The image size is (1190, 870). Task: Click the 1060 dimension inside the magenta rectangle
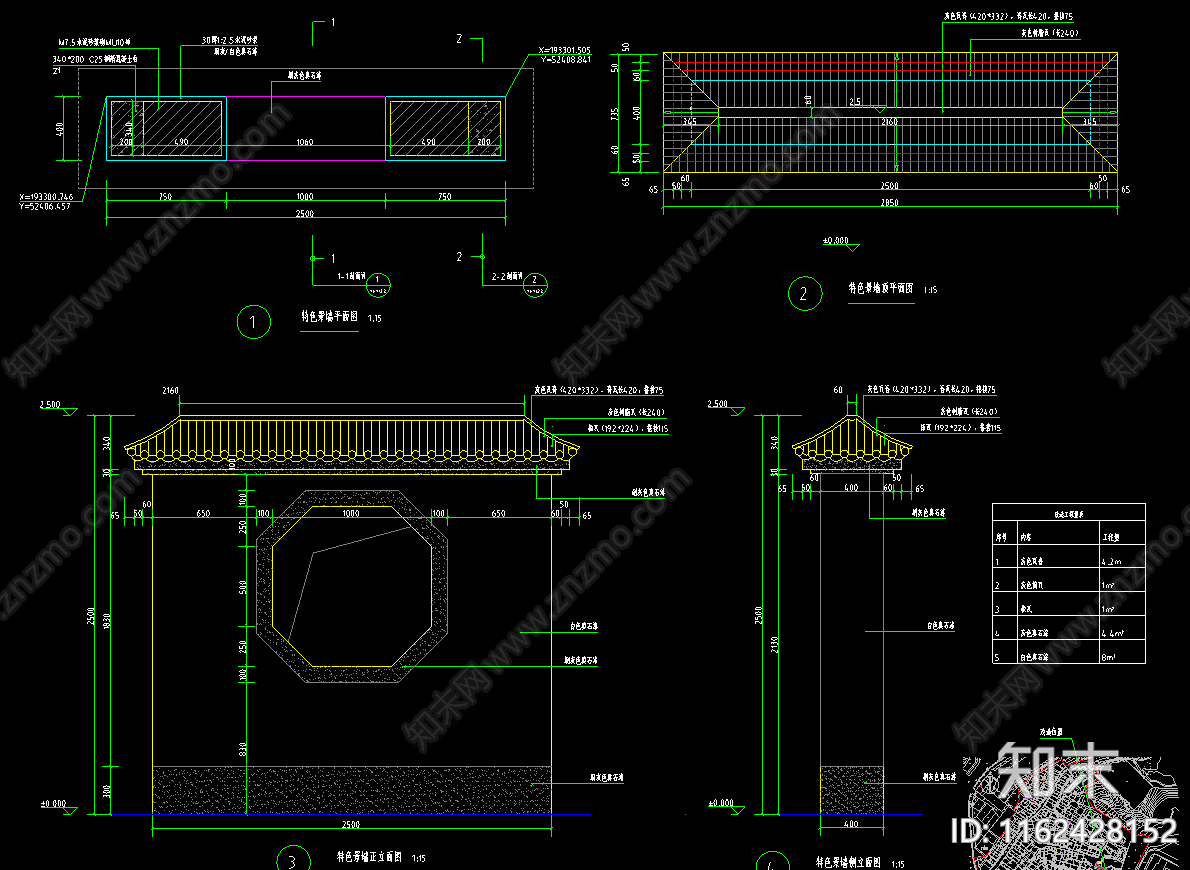click(x=305, y=142)
